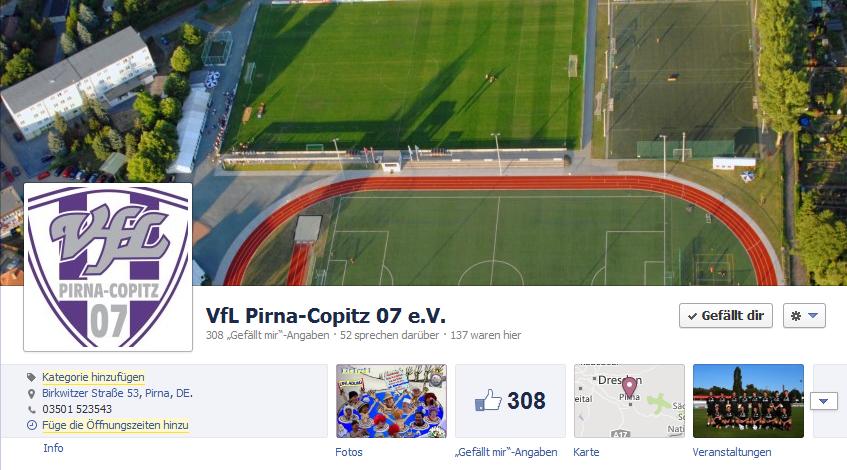
Task: Expand the gear dropdown arrow
Action: coord(812,315)
